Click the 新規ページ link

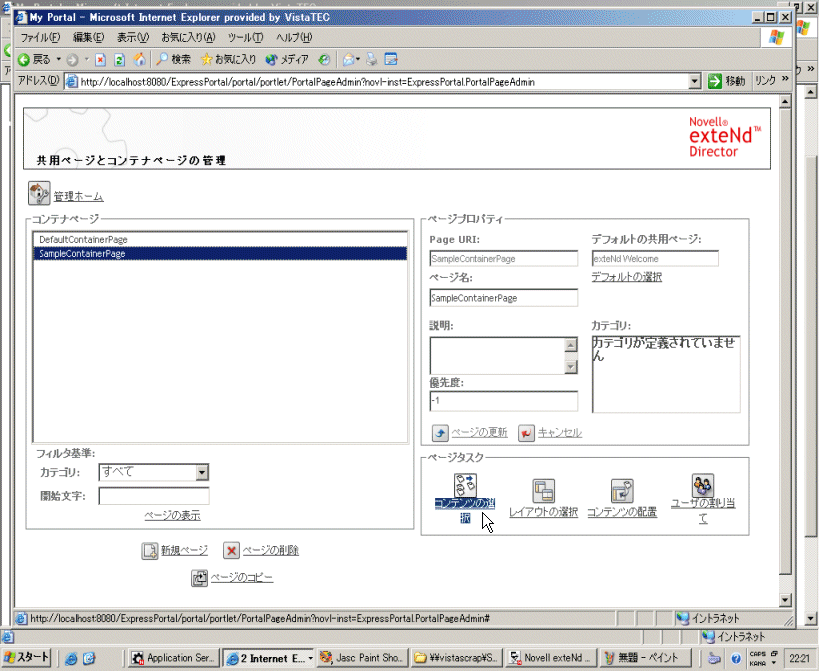[184, 550]
